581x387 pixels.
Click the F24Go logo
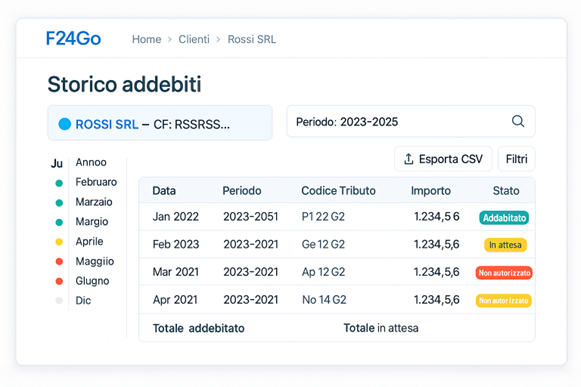coord(73,39)
